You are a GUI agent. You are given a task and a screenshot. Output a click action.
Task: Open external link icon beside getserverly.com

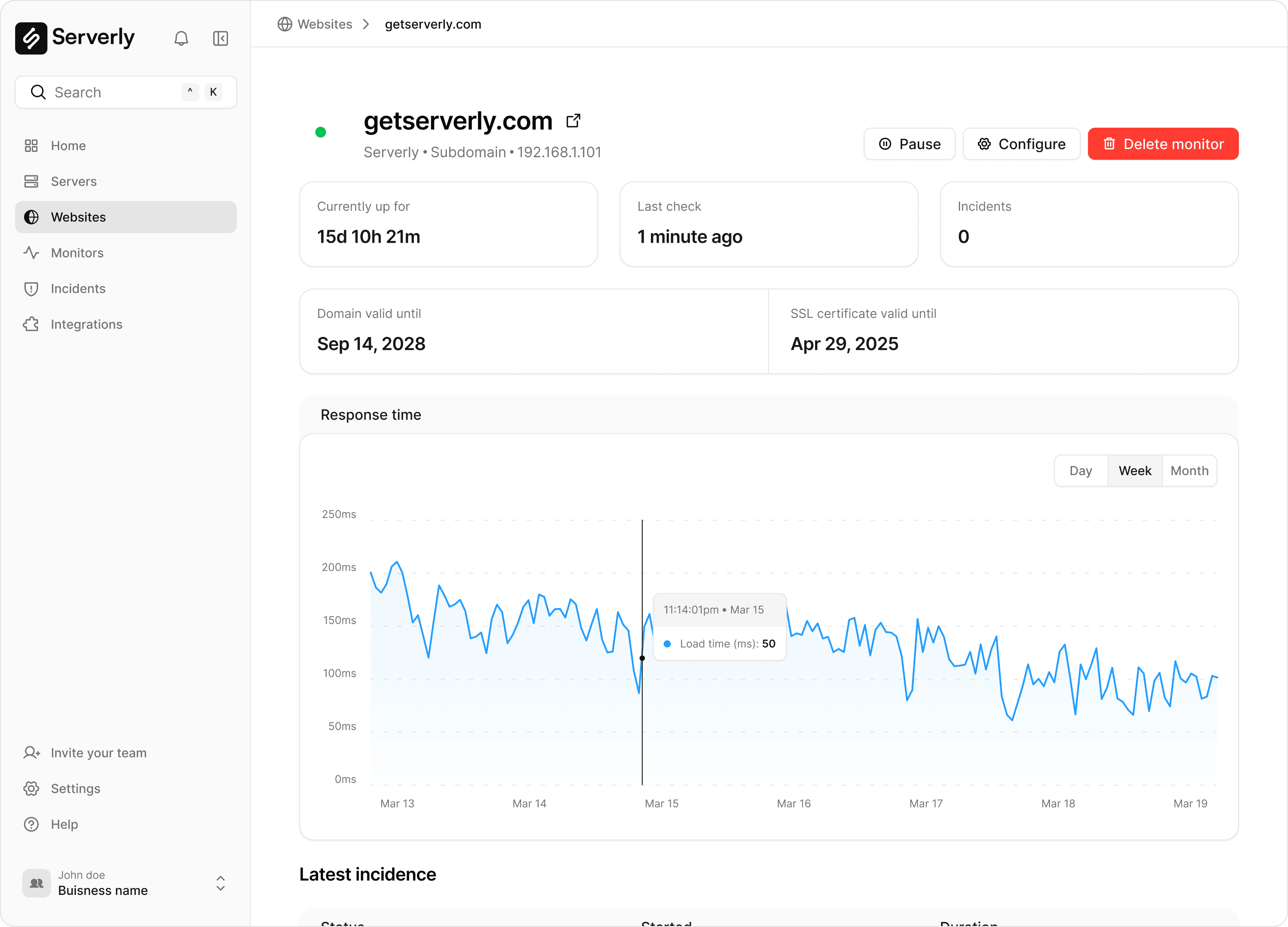pyautogui.click(x=573, y=121)
